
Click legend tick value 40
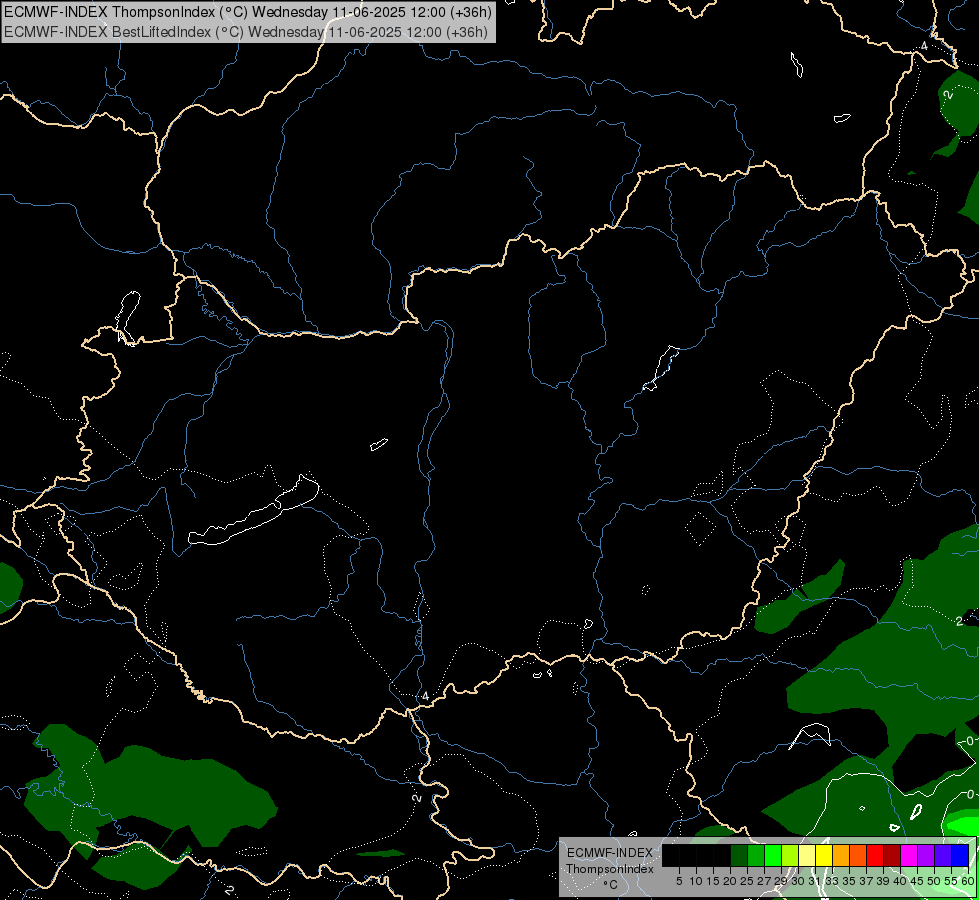(x=900, y=881)
